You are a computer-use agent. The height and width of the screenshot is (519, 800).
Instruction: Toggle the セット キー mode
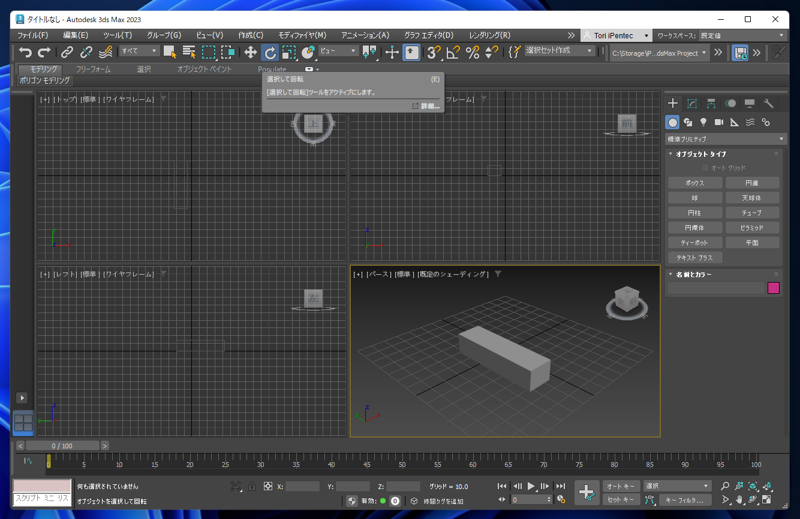coord(621,500)
